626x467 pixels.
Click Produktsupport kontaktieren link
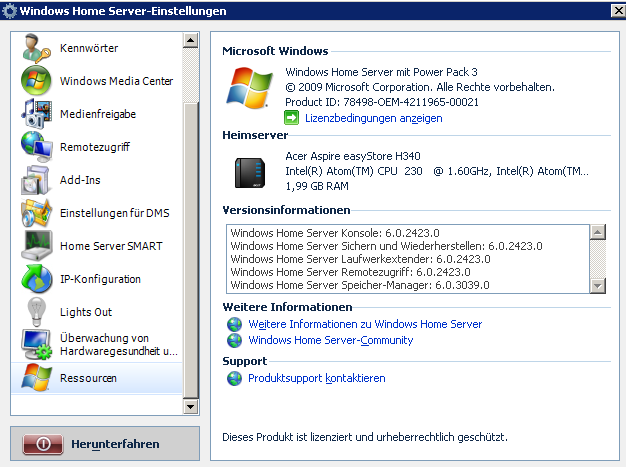(317, 378)
